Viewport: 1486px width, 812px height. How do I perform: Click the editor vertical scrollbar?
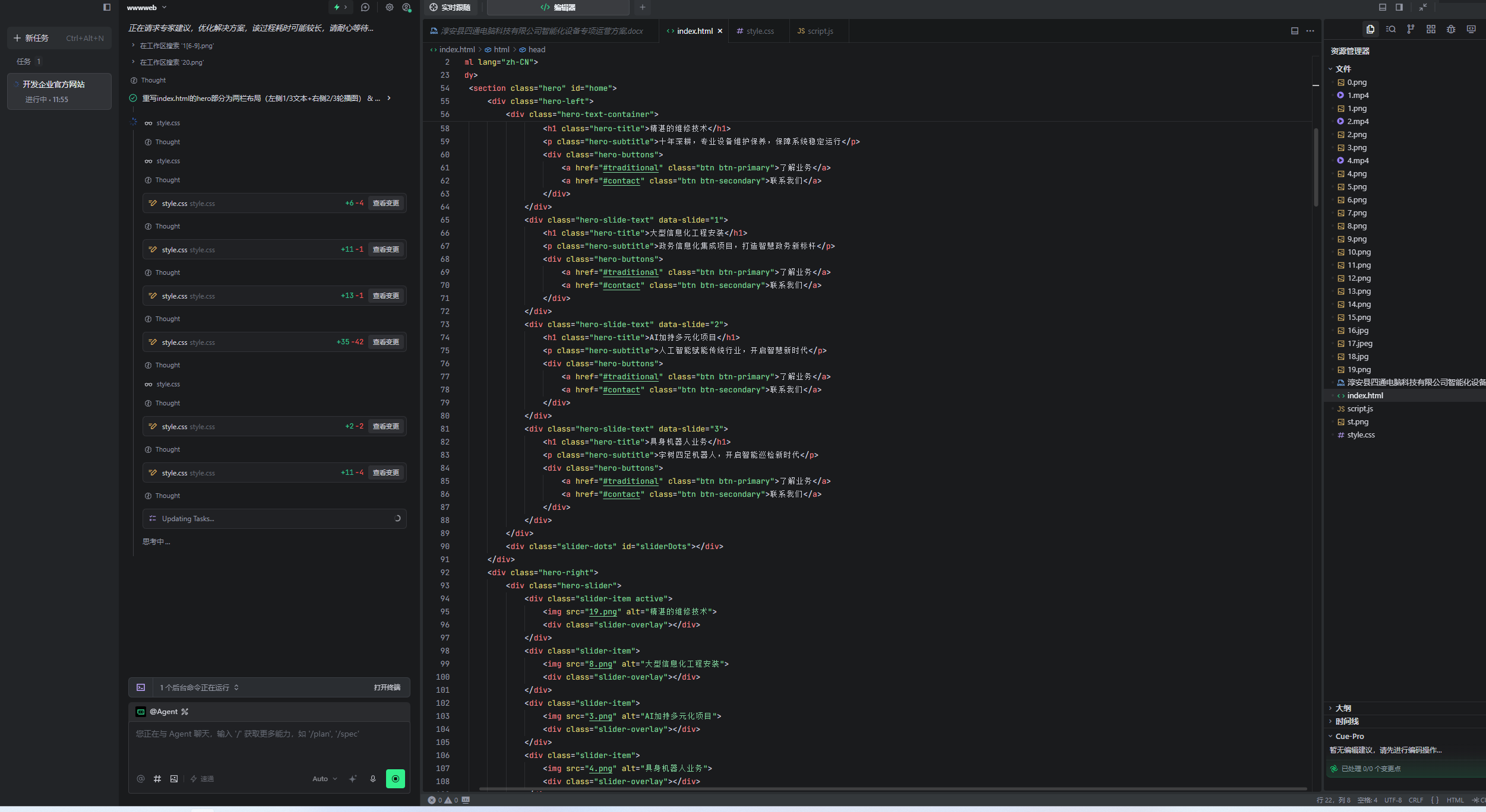1316,166
